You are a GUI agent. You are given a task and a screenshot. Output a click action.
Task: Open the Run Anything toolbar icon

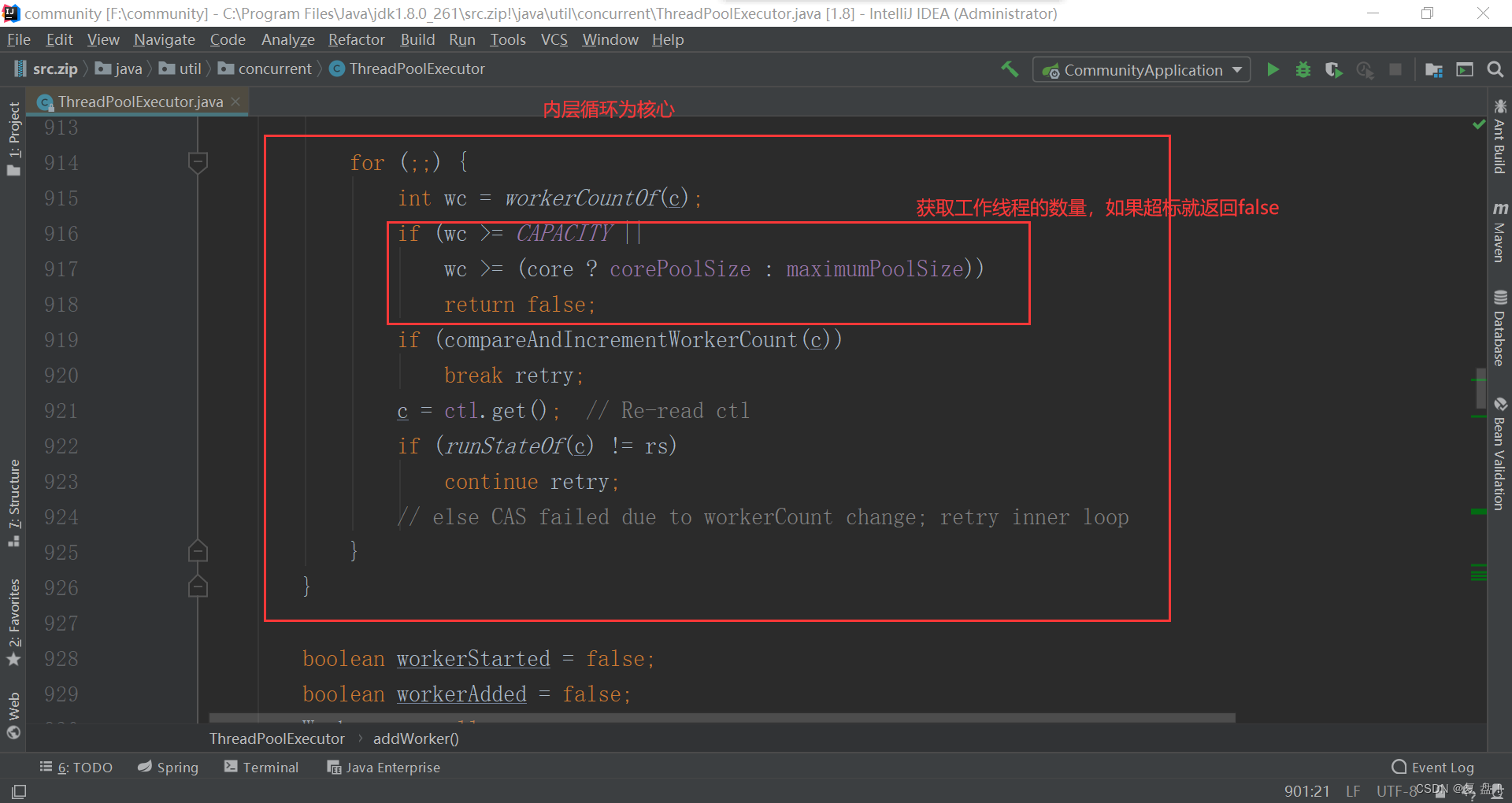[x=1465, y=69]
